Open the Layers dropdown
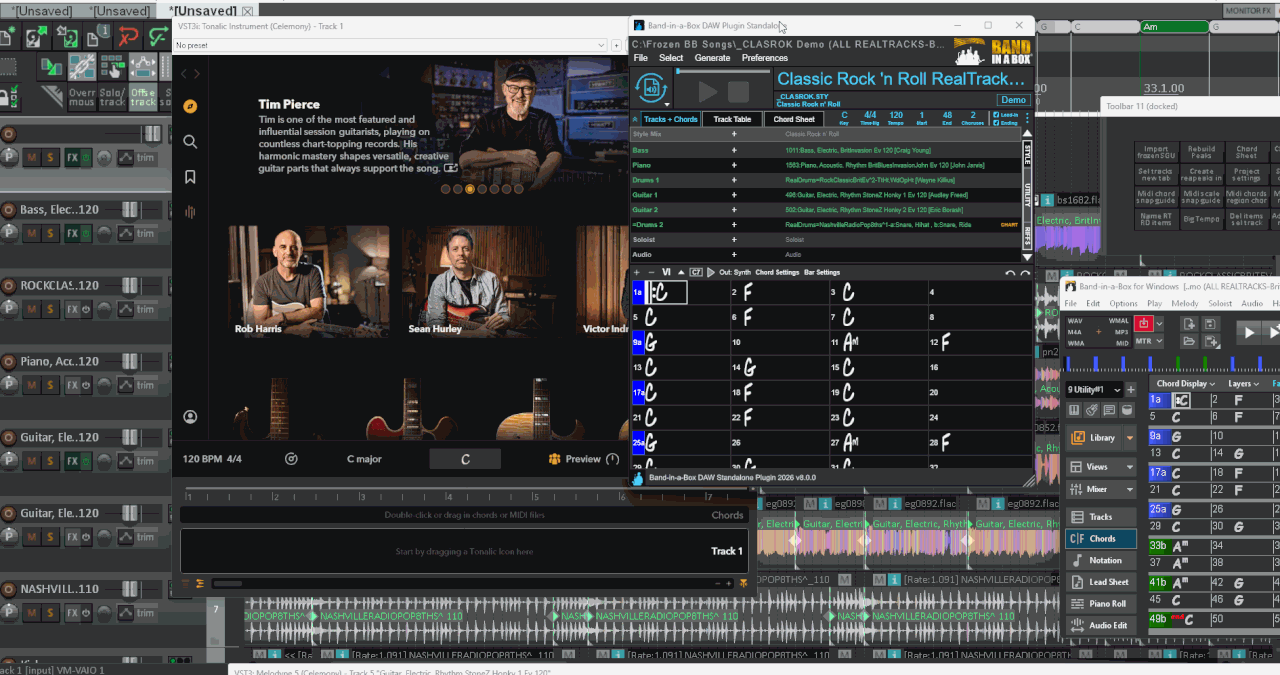This screenshot has height=675, width=1280. tap(1244, 384)
